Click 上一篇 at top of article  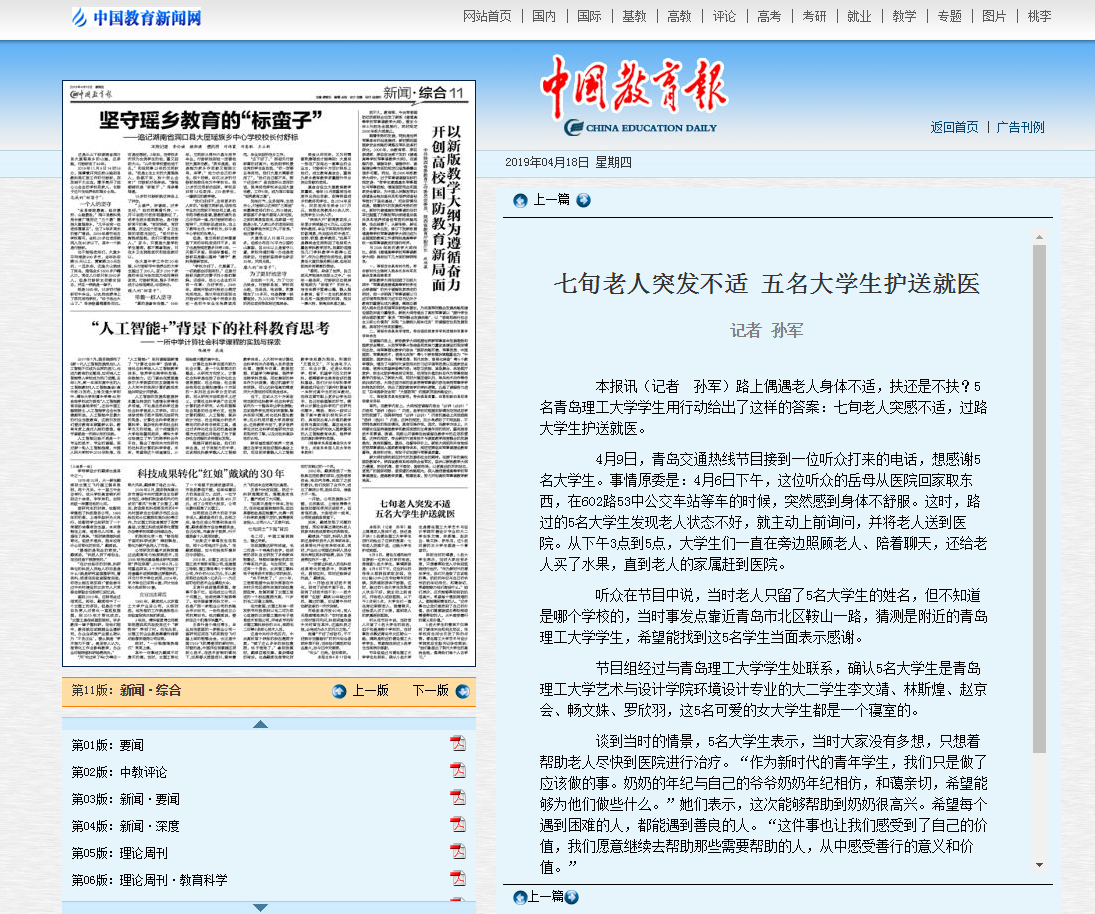[x=551, y=200]
